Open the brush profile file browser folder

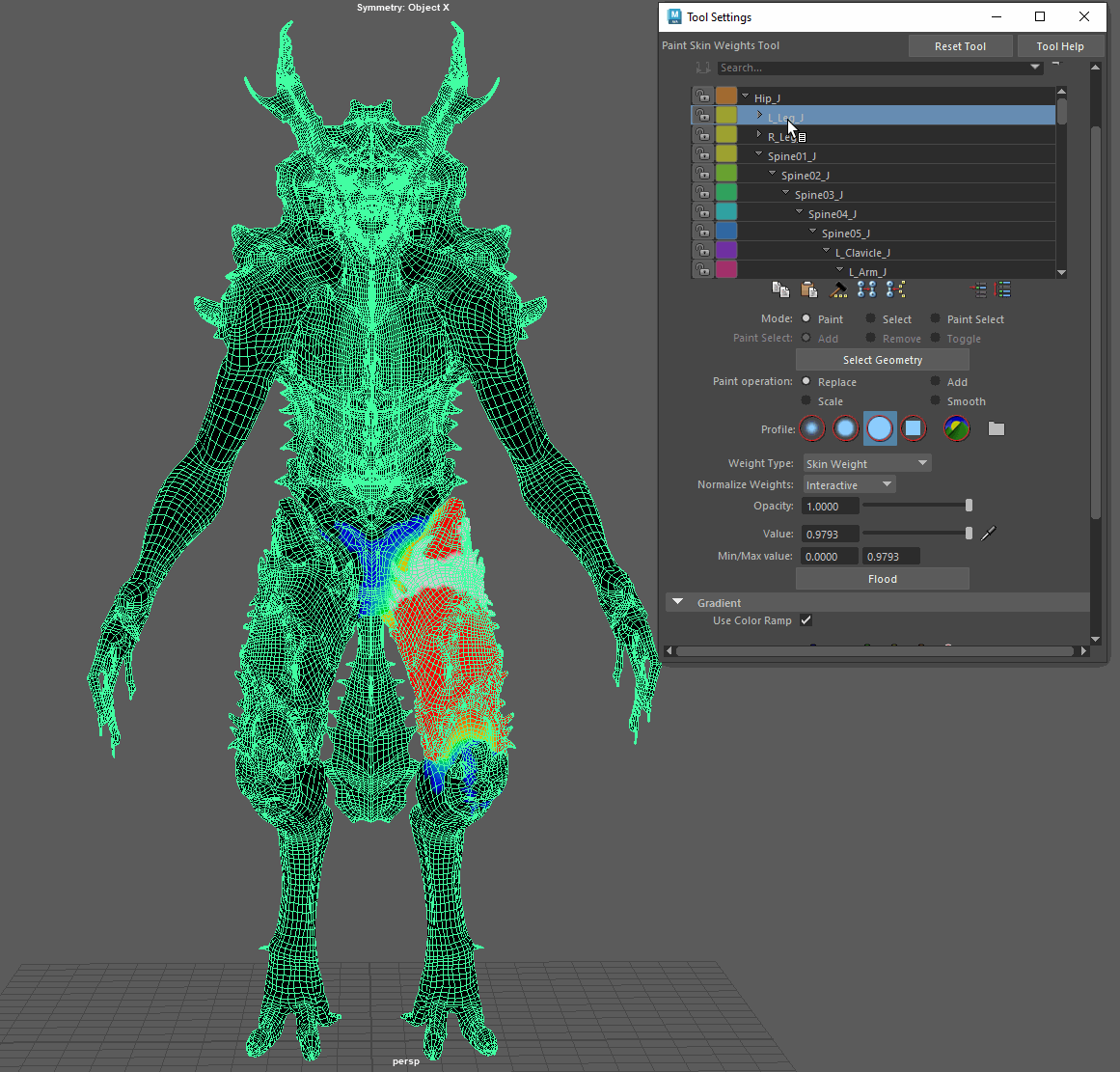coord(997,428)
